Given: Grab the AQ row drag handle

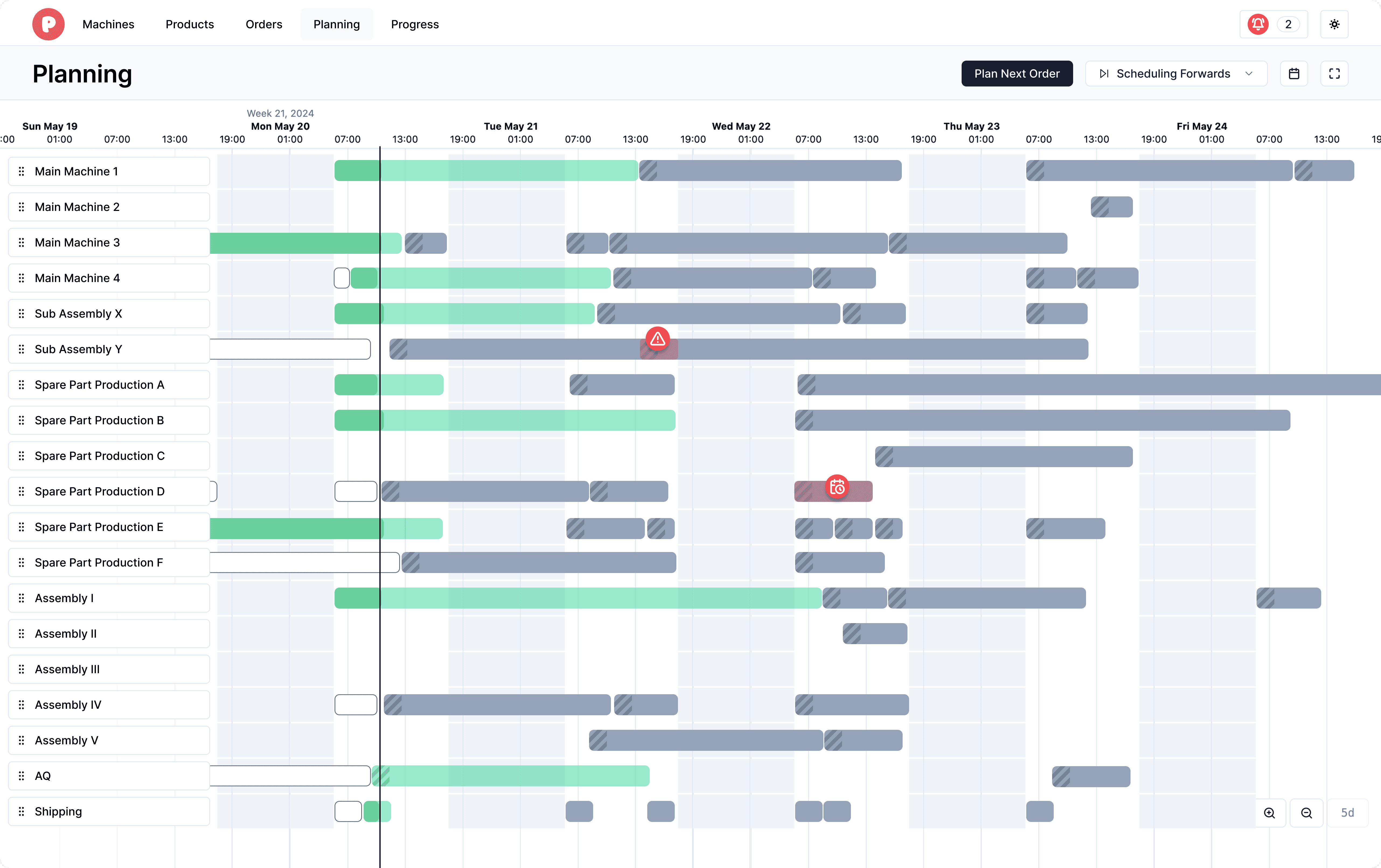Looking at the screenshot, I should (x=22, y=776).
